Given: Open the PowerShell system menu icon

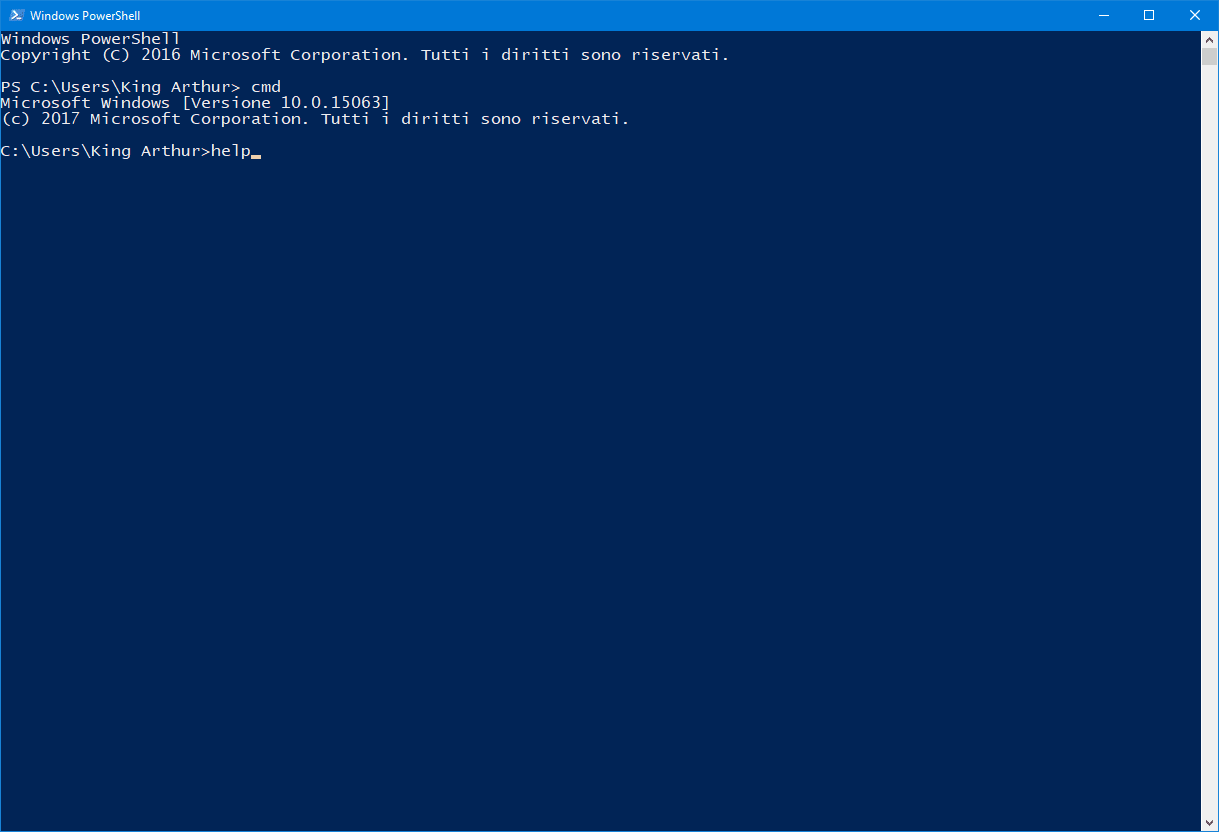Looking at the screenshot, I should point(15,15).
